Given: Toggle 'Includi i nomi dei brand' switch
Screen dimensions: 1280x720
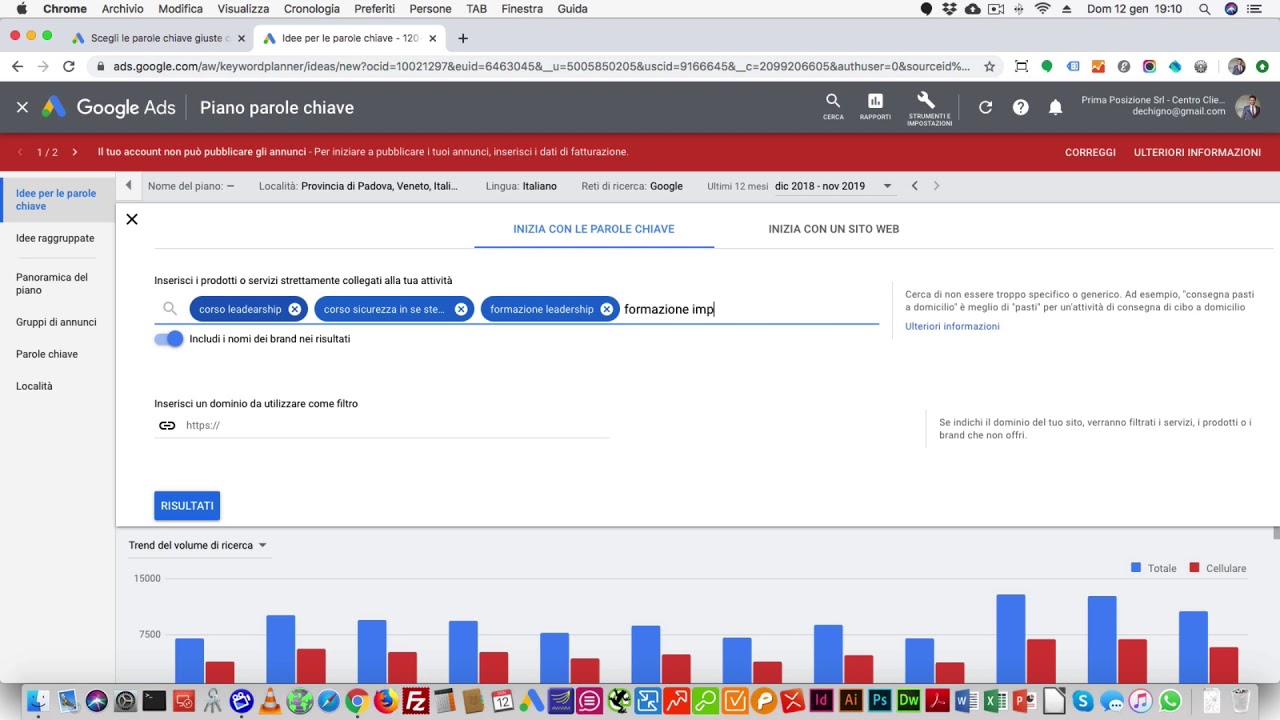Looking at the screenshot, I should click(169, 339).
